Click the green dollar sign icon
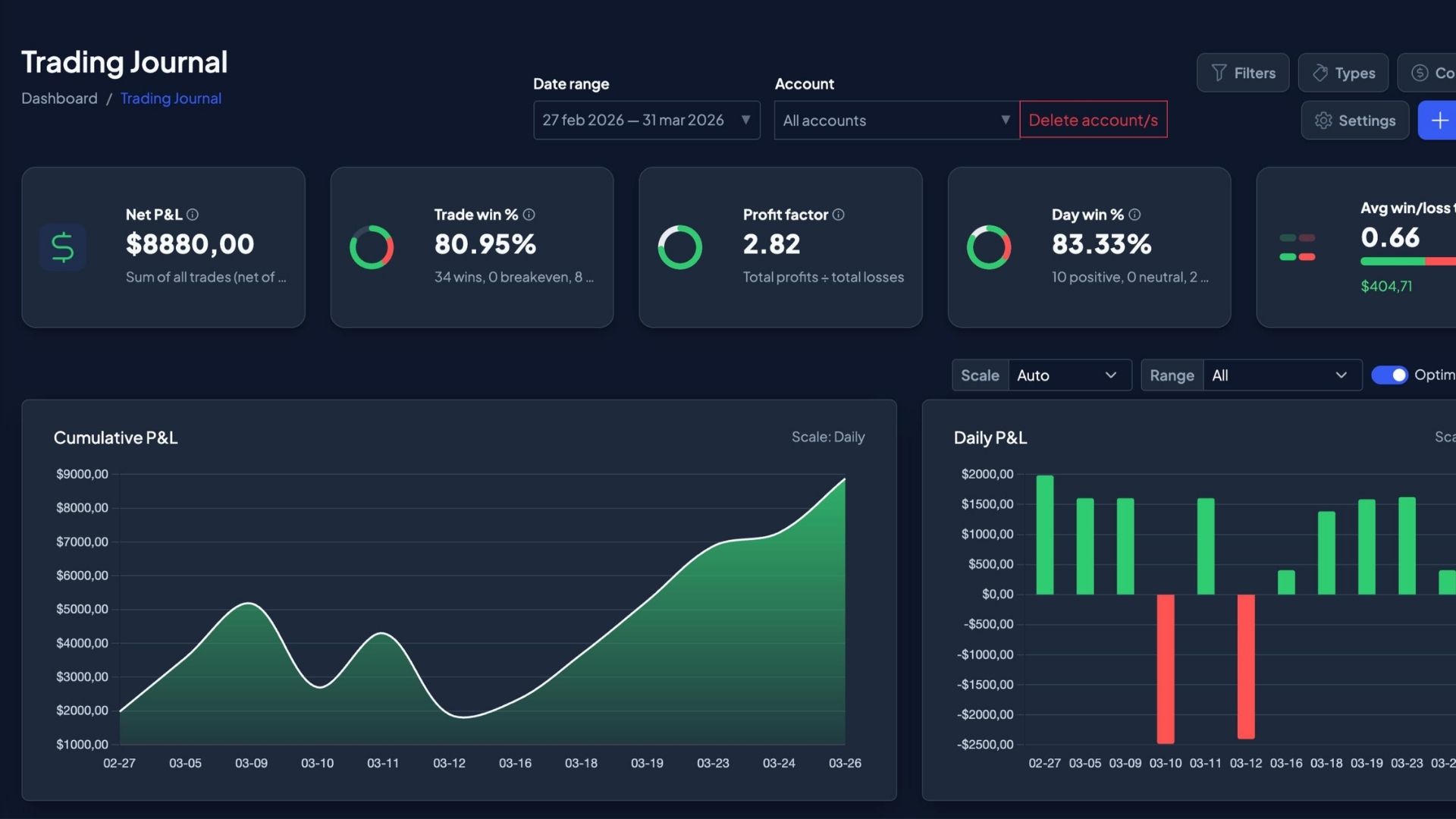1456x819 pixels. point(62,247)
